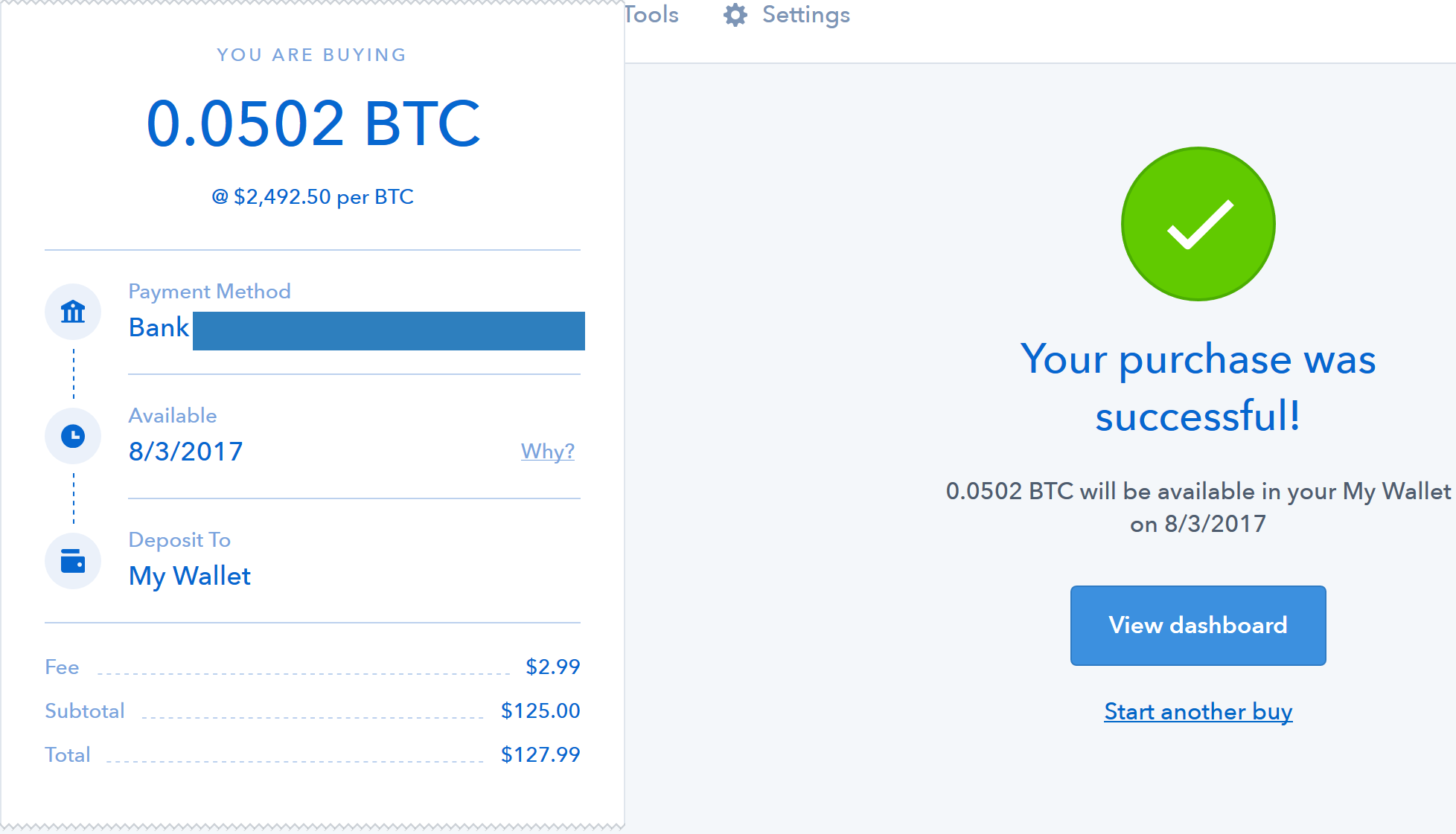Click the wallet deposit icon
Image resolution: width=1456 pixels, height=834 pixels.
72,561
